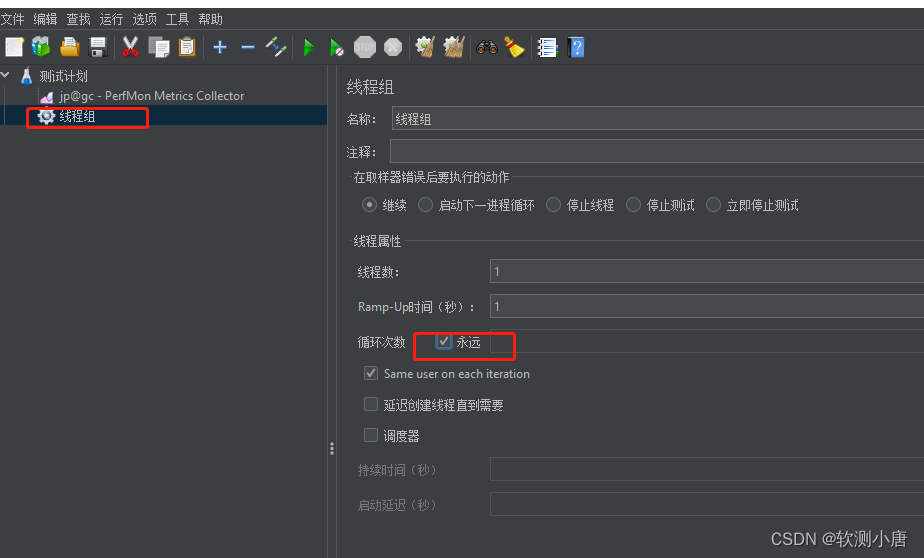Click the Cut scissors icon
The height and width of the screenshot is (558, 924).
(x=130, y=47)
